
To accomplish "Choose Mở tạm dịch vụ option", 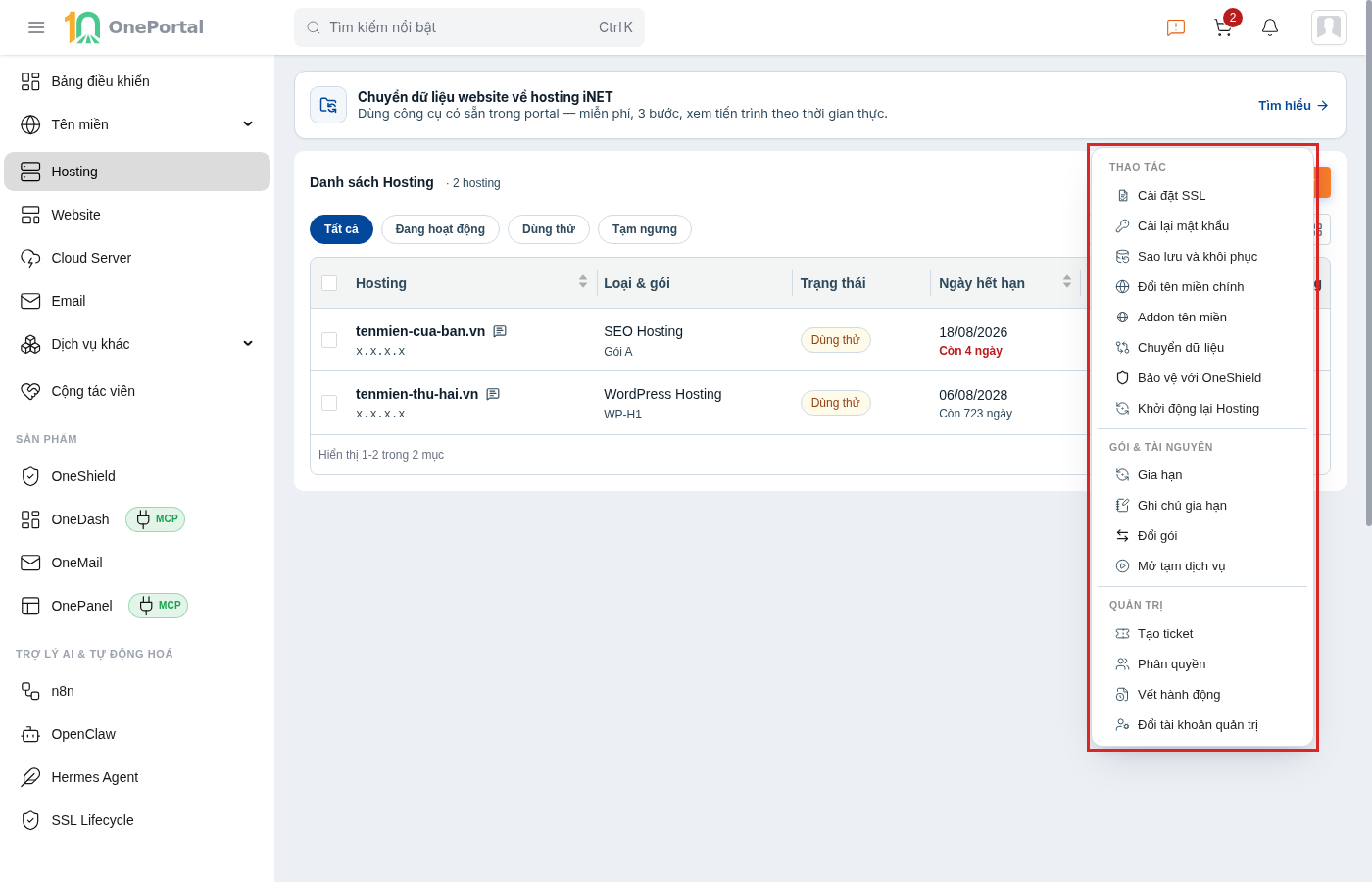I will [x=1202, y=566].
